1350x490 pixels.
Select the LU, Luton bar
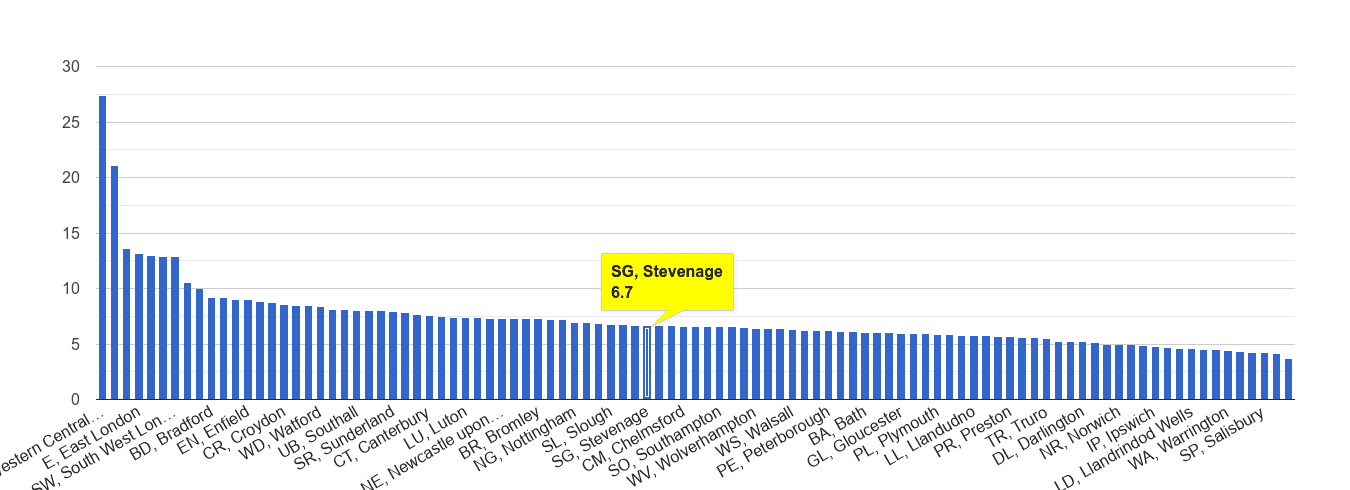coord(465,359)
